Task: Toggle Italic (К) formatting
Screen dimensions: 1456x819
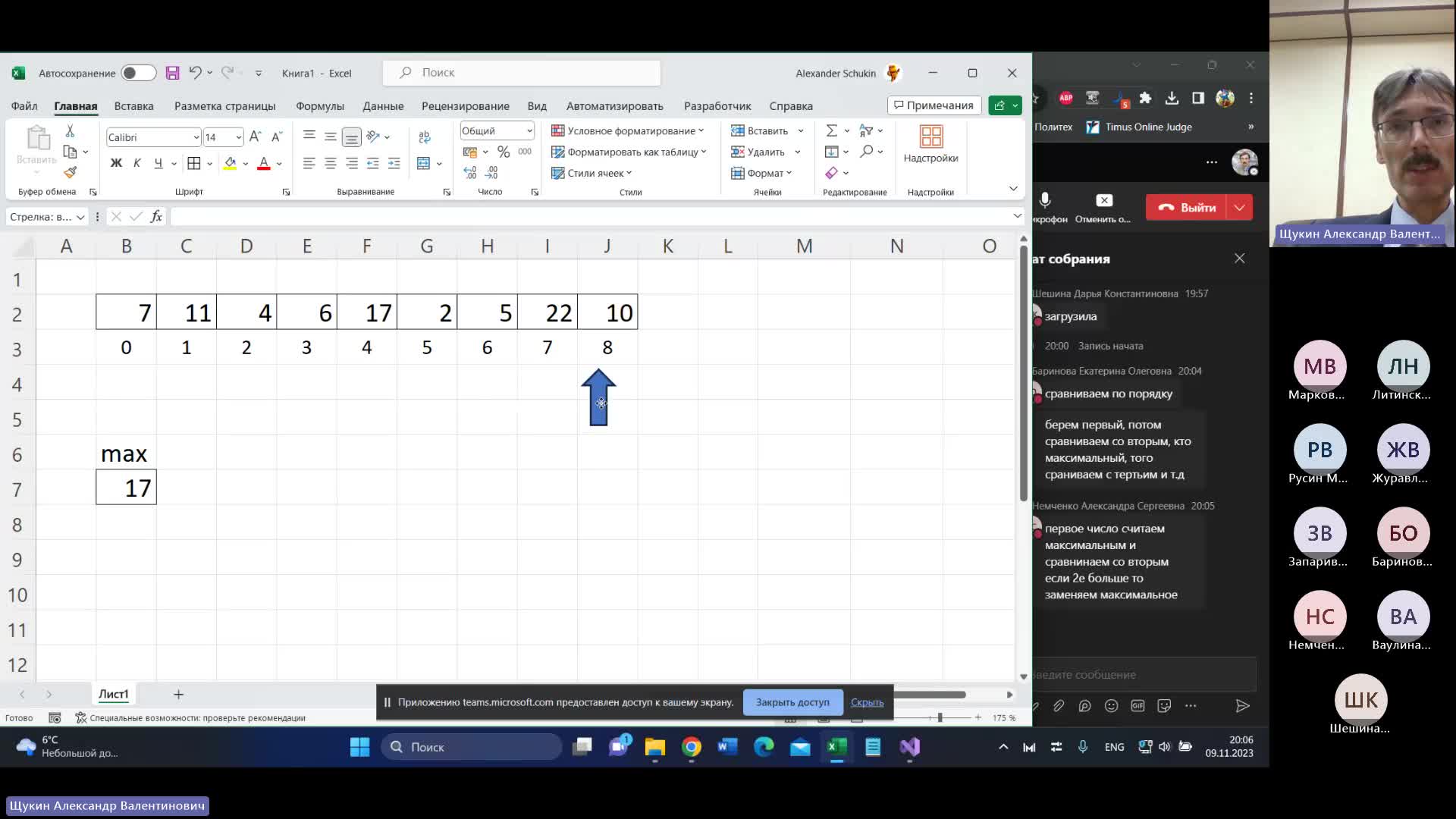Action: (x=137, y=163)
